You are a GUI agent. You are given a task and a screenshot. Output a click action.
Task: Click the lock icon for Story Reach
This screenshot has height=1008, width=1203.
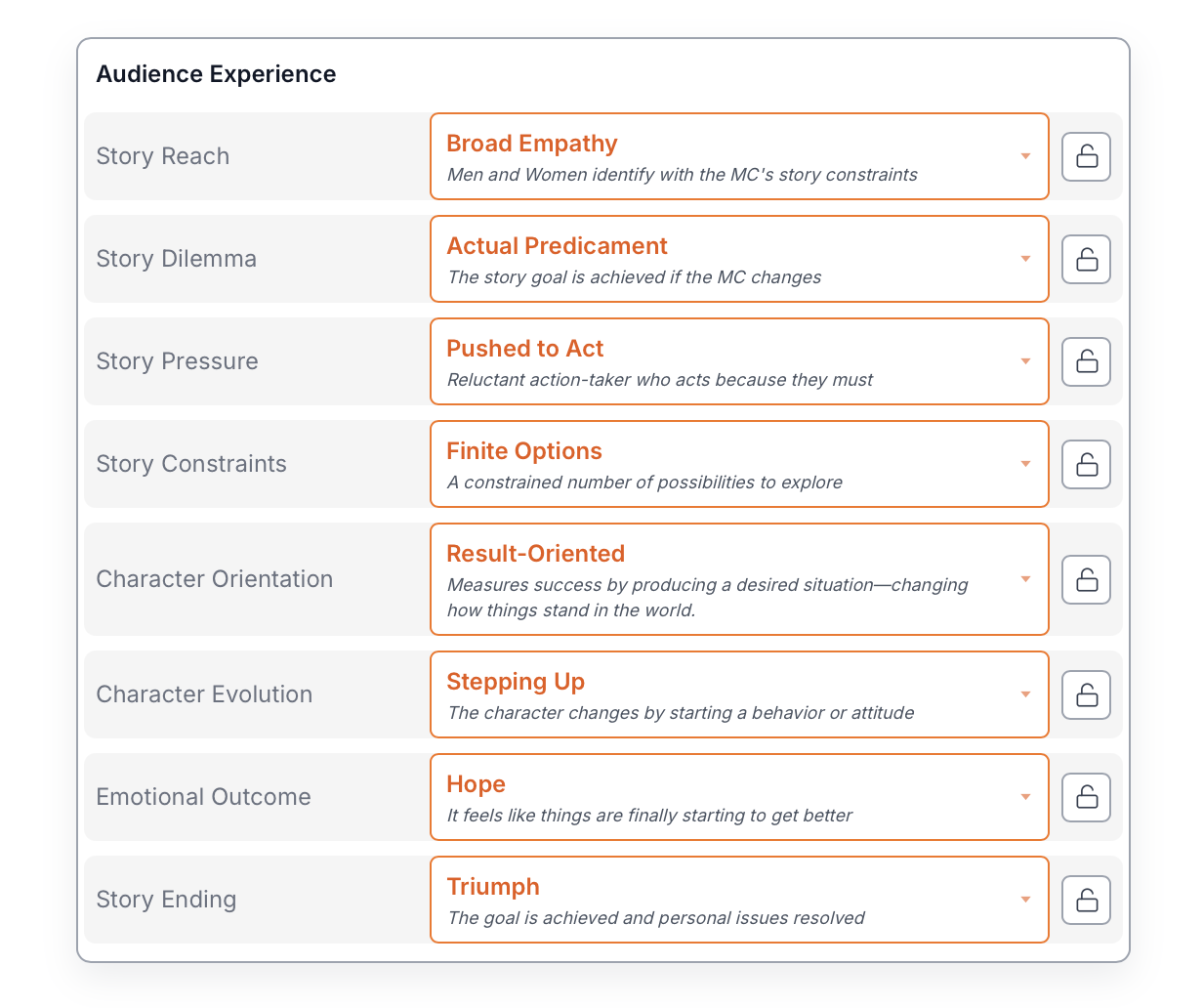(1086, 156)
